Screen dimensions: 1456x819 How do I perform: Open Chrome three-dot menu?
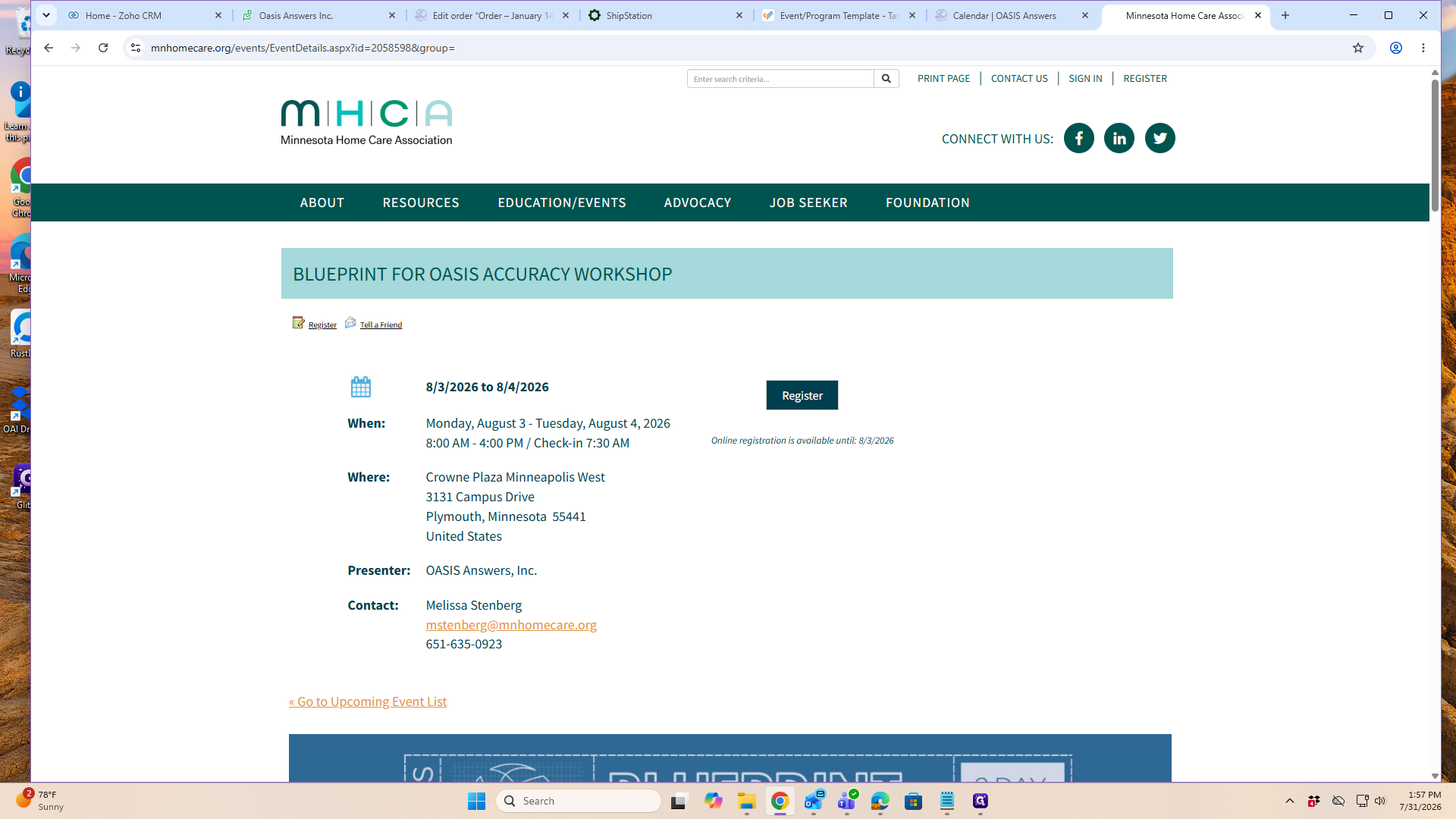(1423, 48)
